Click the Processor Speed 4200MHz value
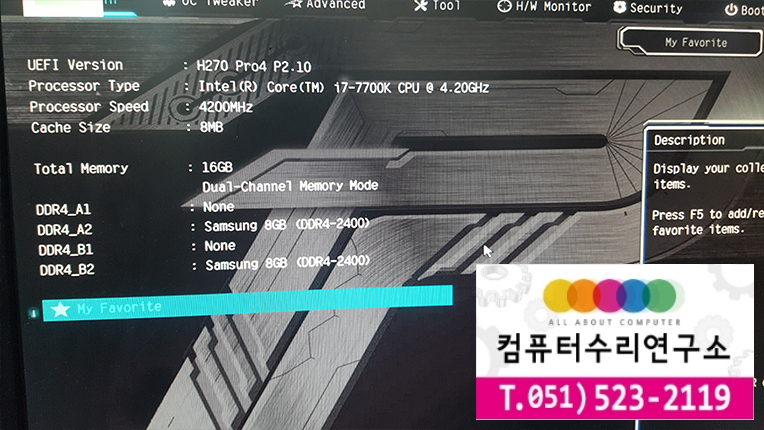 (226, 107)
